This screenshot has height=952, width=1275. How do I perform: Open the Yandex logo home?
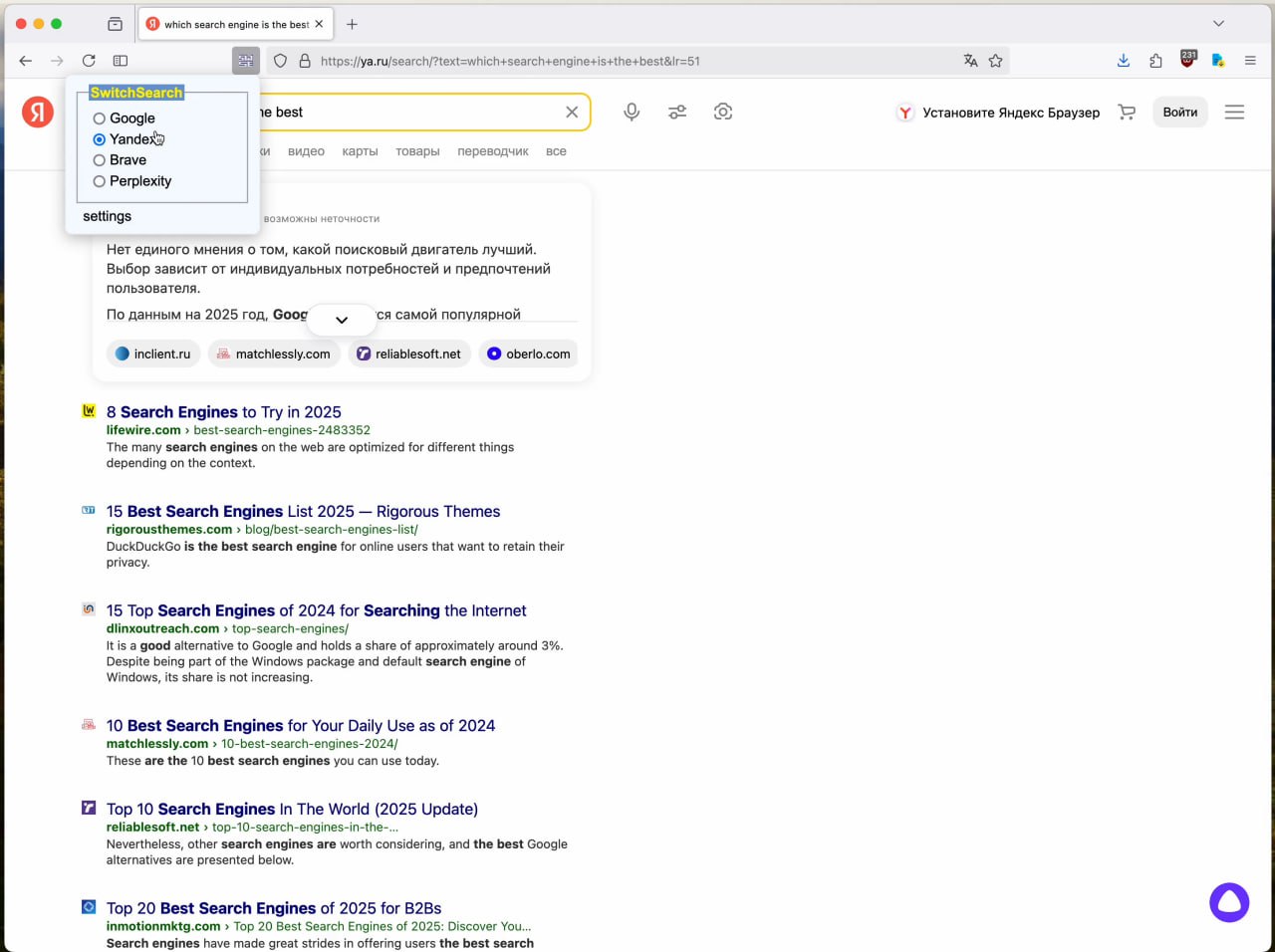tap(38, 112)
